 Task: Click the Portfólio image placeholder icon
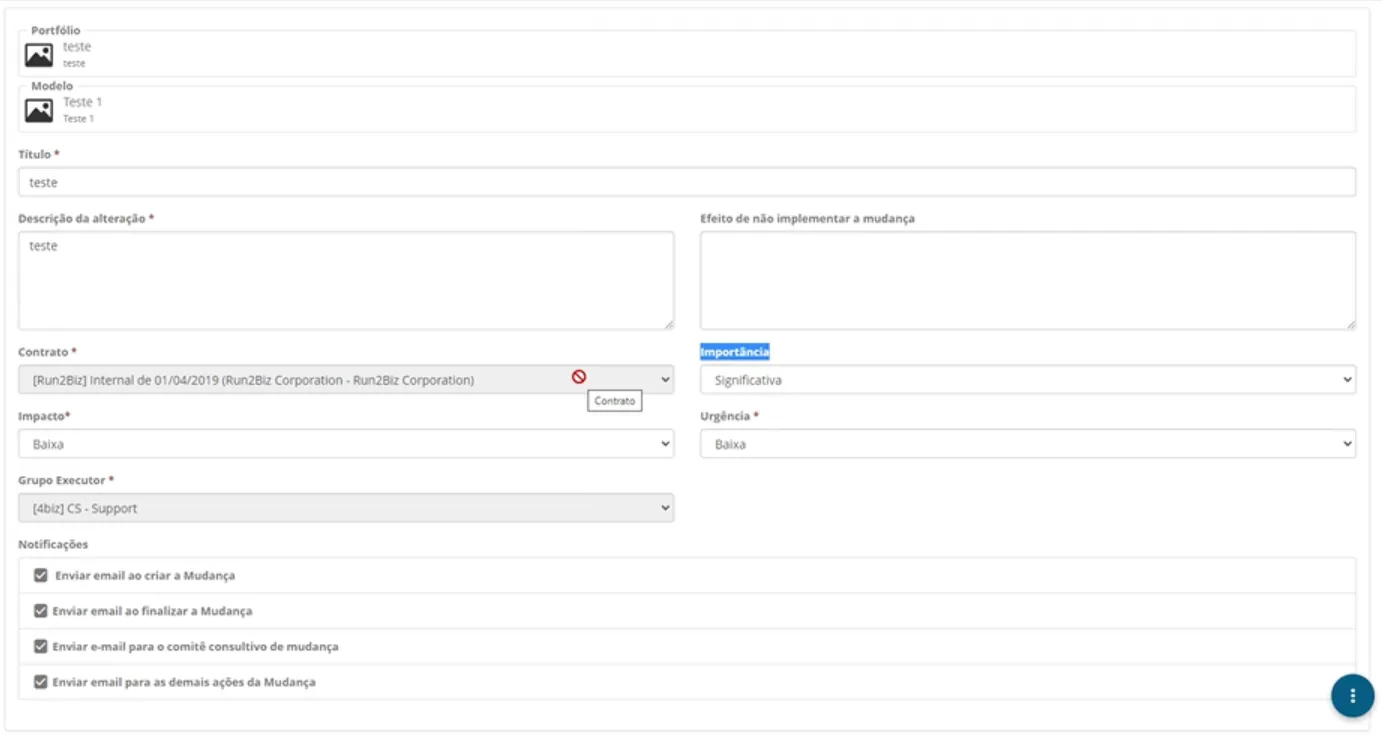tap(39, 55)
